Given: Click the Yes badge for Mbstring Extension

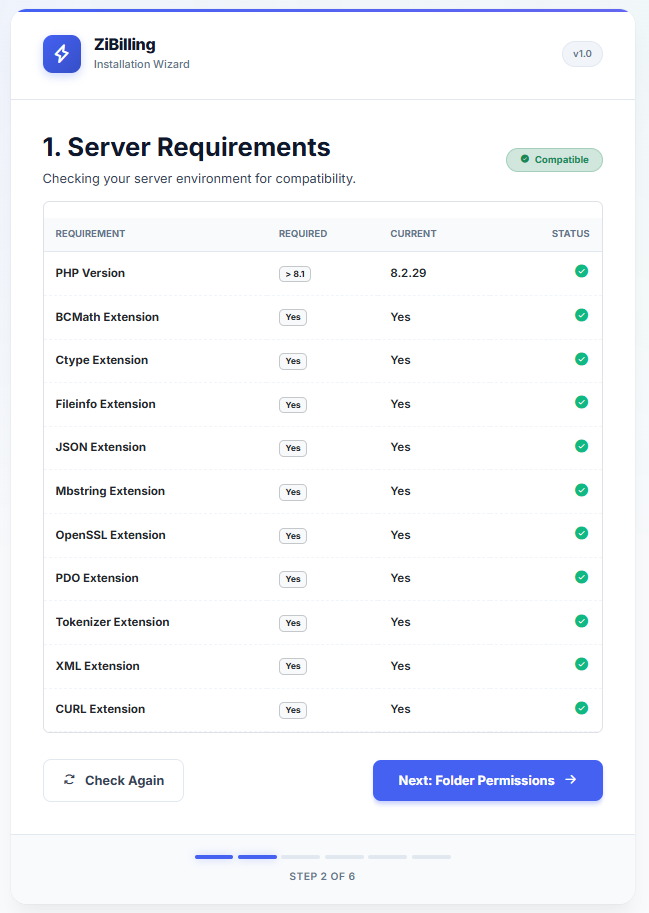Looking at the screenshot, I should pyautogui.click(x=292, y=491).
